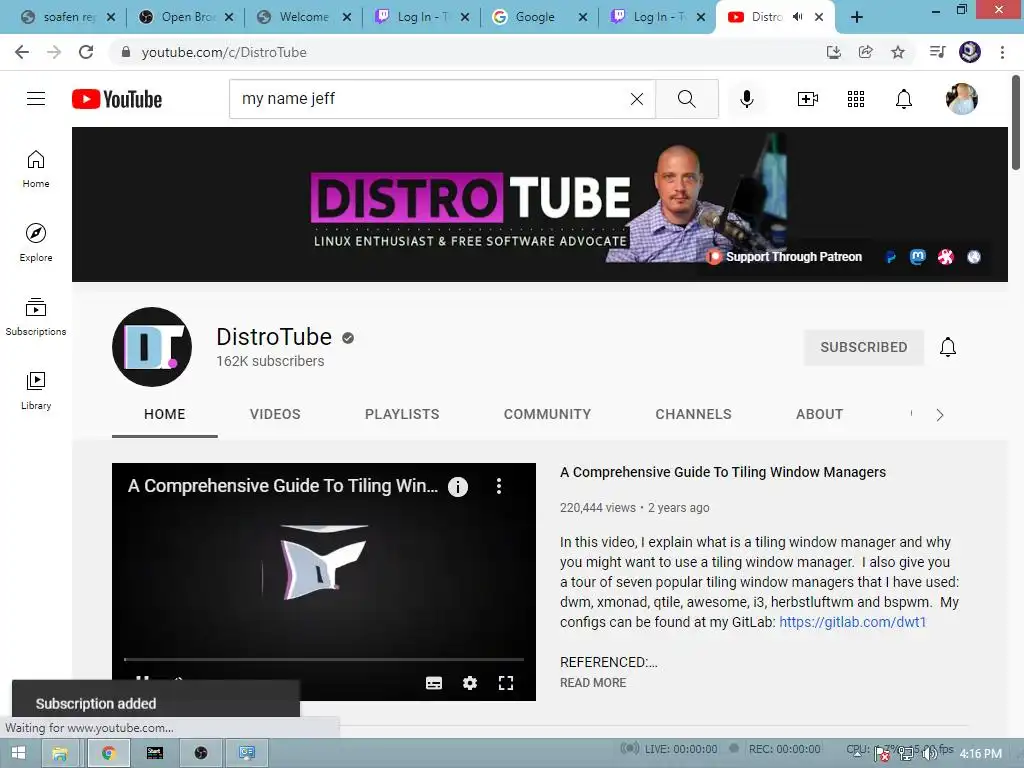Open File Explorer from the taskbar
1024x768 pixels.
(60, 753)
